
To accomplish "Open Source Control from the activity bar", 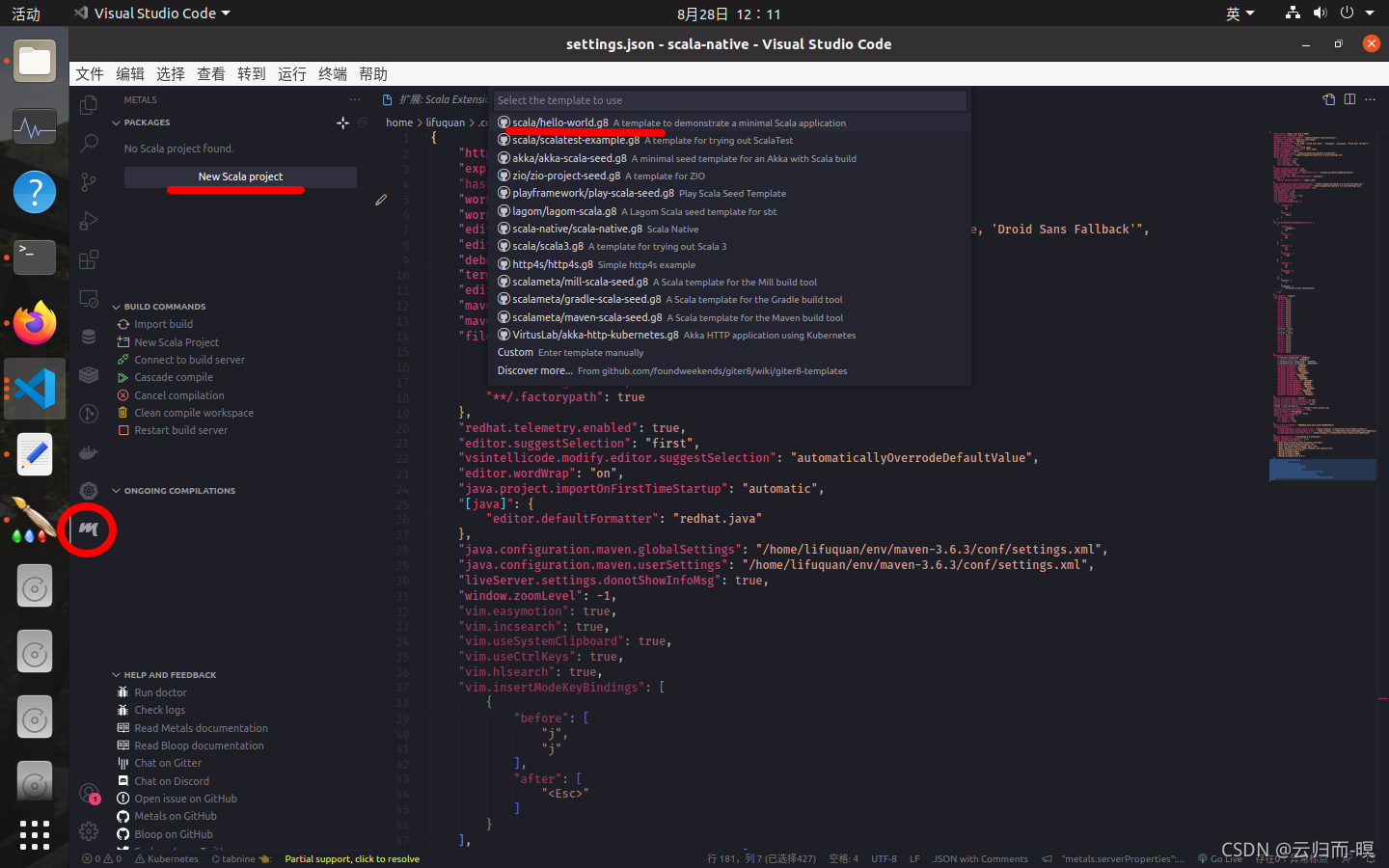I will pyautogui.click(x=88, y=181).
